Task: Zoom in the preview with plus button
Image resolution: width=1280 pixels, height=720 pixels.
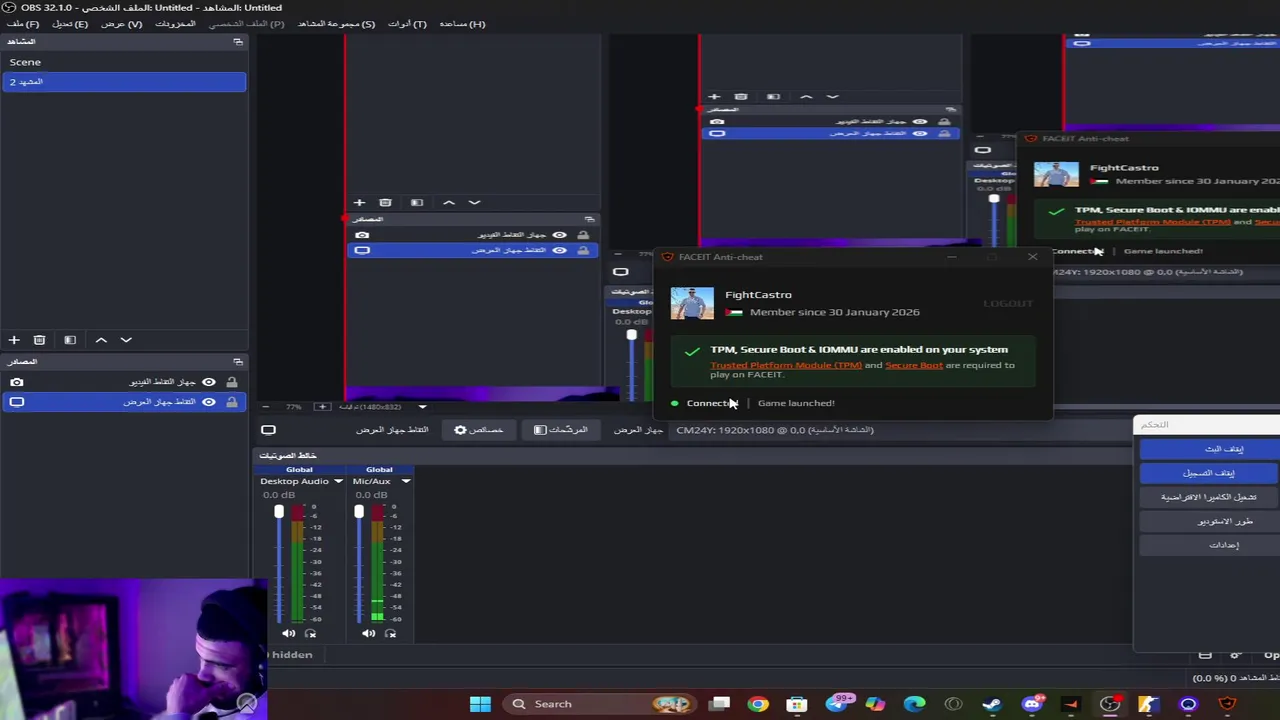Action: [x=322, y=407]
